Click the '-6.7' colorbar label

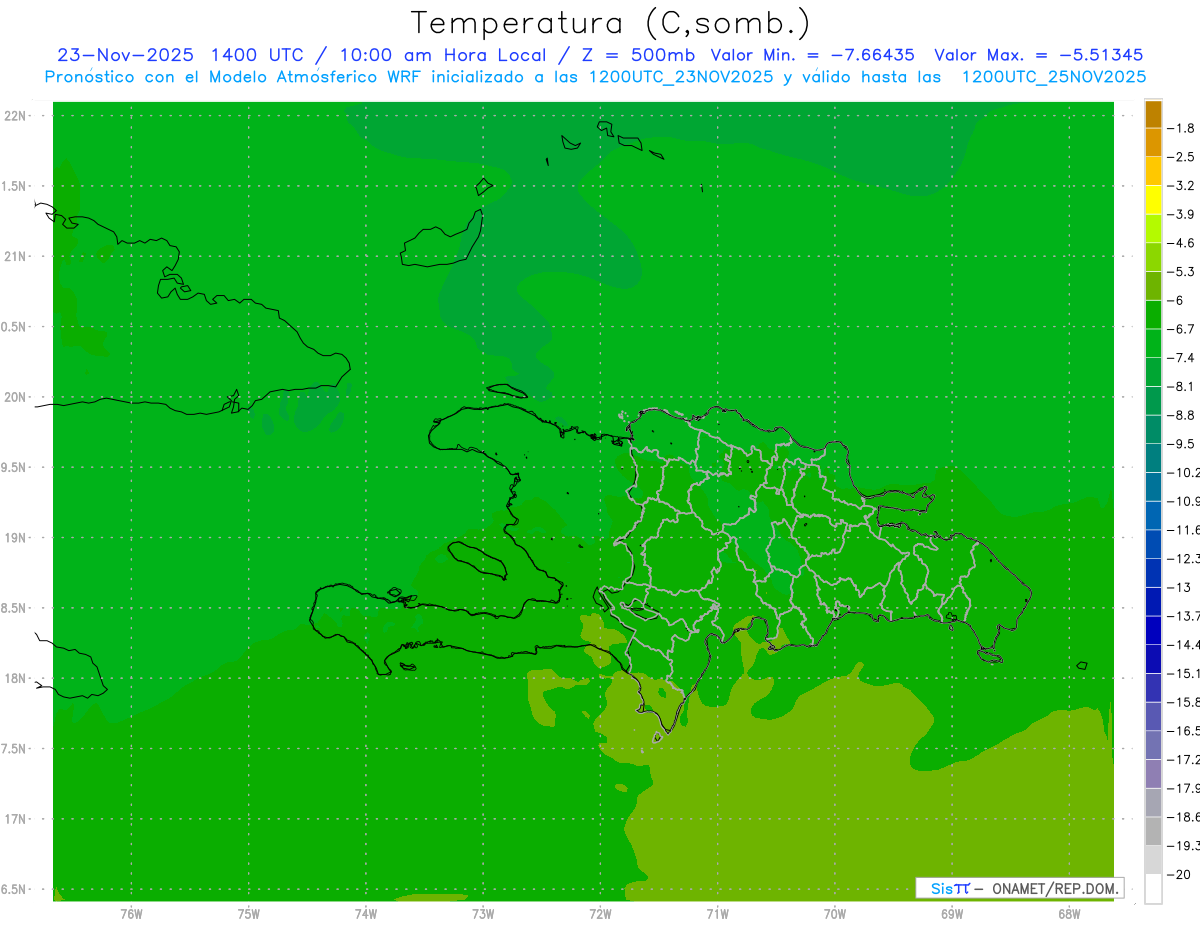(1182, 329)
